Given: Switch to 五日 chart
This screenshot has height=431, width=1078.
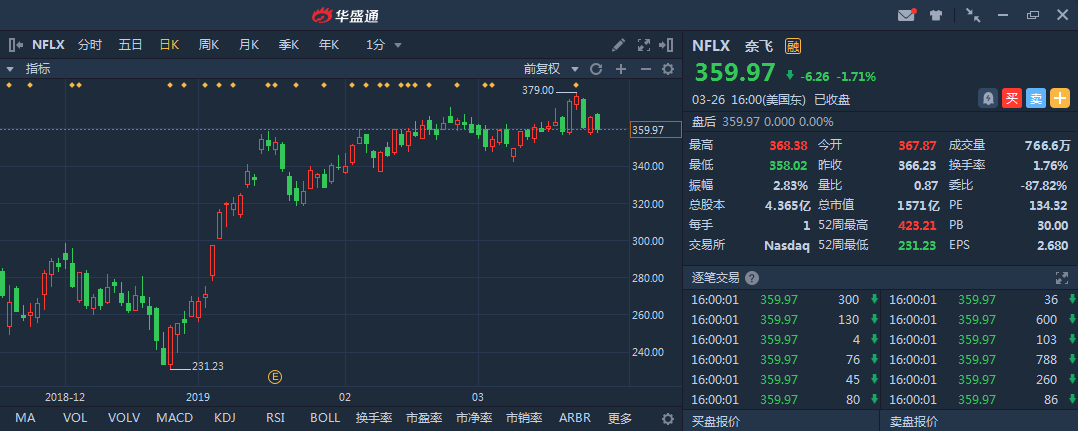Looking at the screenshot, I should [130, 45].
